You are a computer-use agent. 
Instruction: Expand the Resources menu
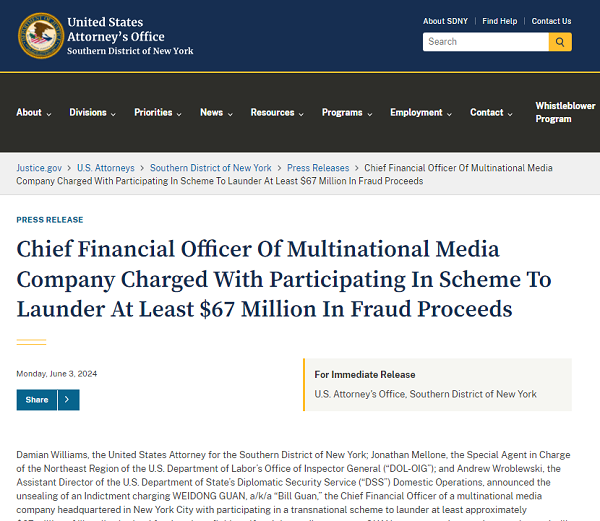(x=278, y=113)
